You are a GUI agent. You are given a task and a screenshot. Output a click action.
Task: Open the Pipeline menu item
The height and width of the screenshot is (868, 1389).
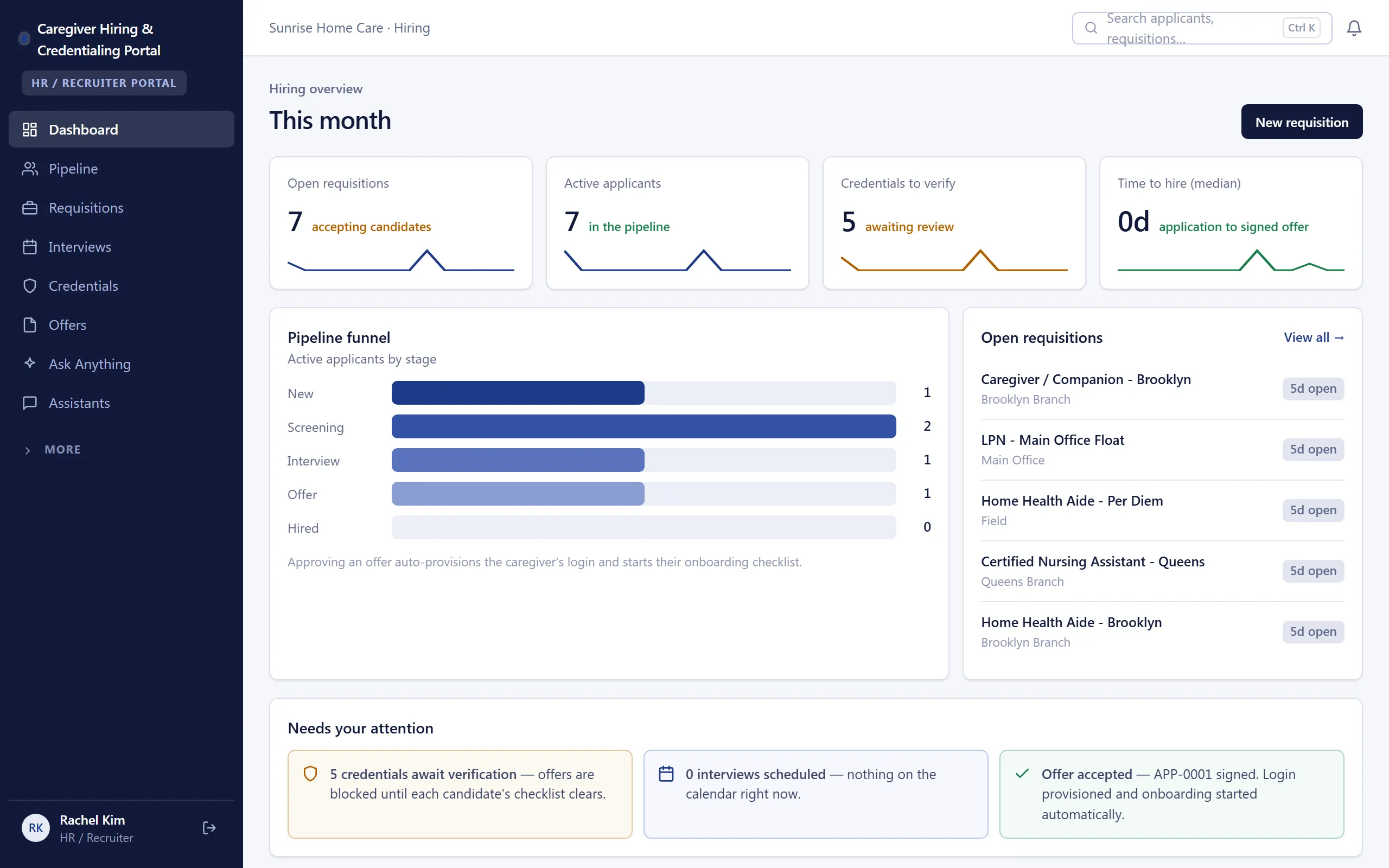pyautogui.click(x=121, y=169)
